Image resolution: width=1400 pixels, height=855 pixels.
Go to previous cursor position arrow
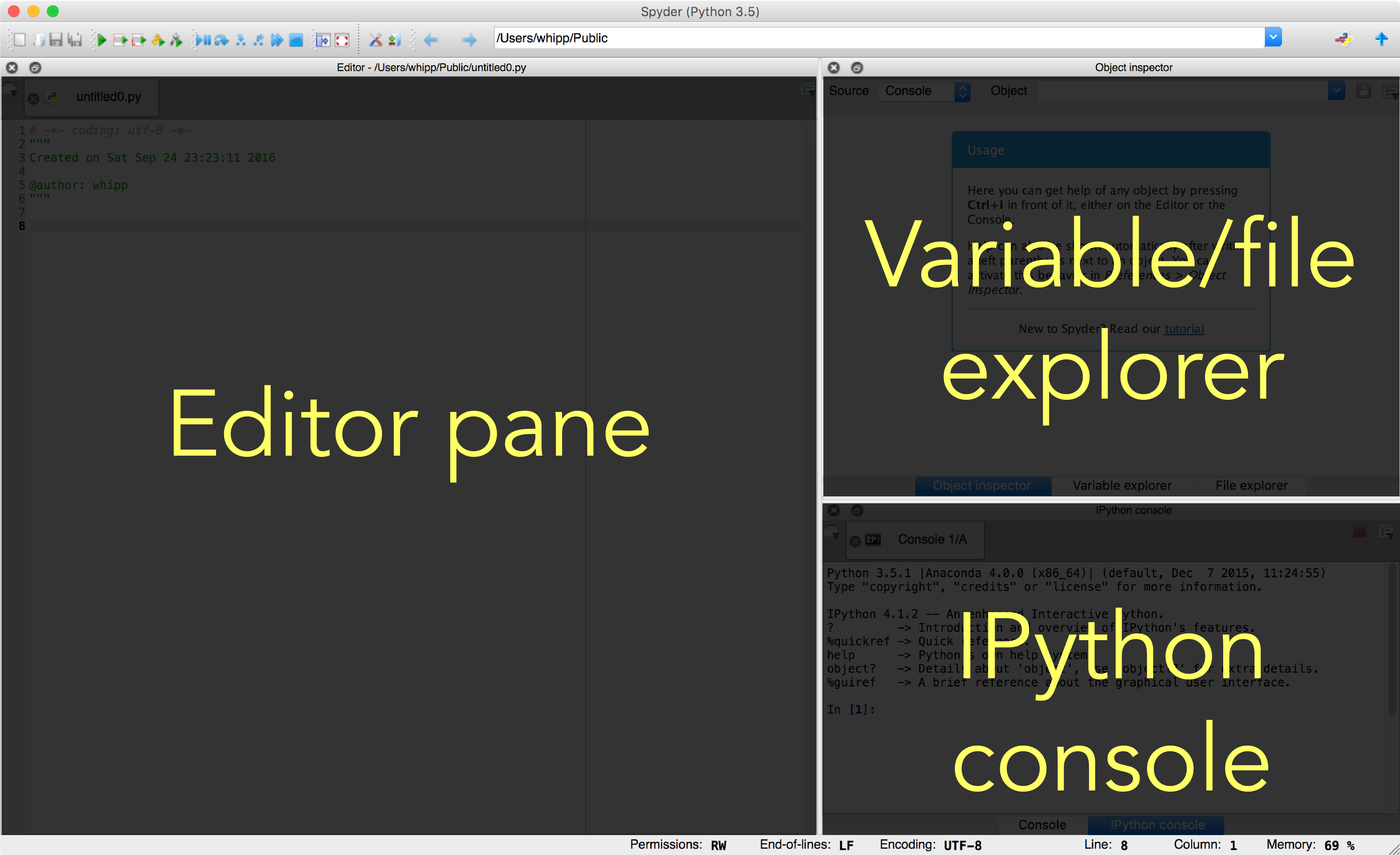431,39
